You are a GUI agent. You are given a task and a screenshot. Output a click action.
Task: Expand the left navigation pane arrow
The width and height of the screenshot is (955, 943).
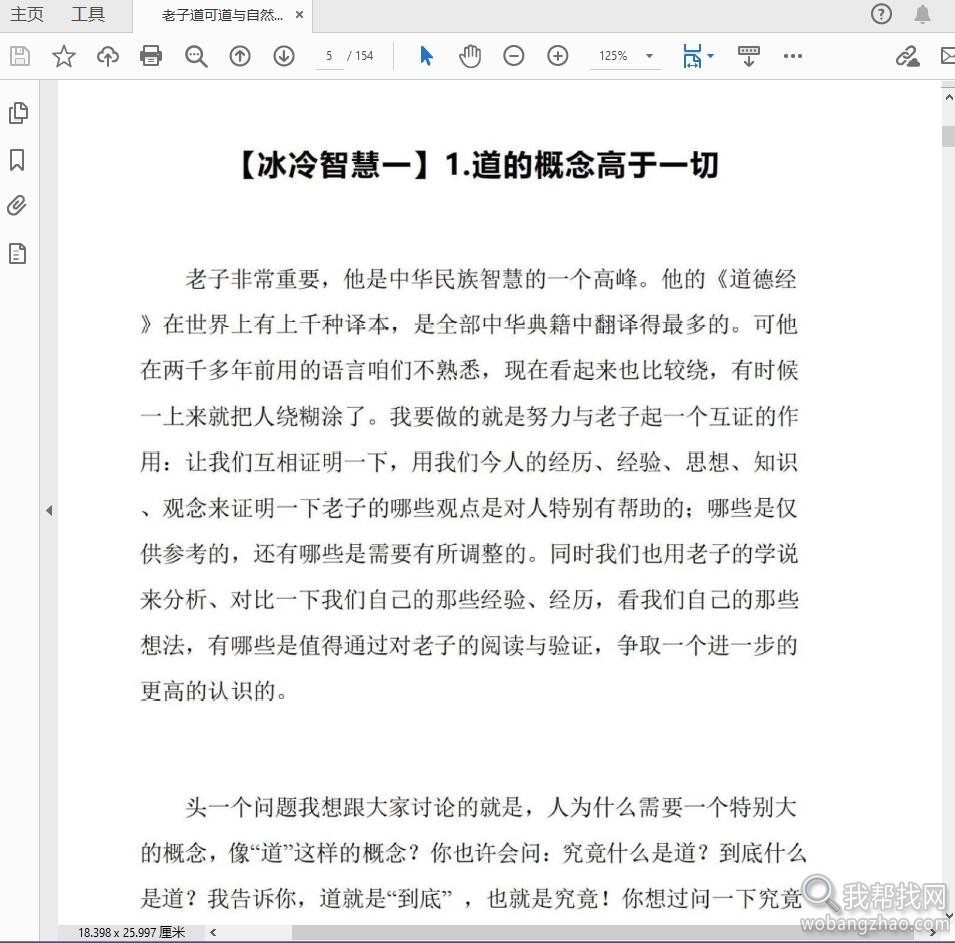coord(49,510)
